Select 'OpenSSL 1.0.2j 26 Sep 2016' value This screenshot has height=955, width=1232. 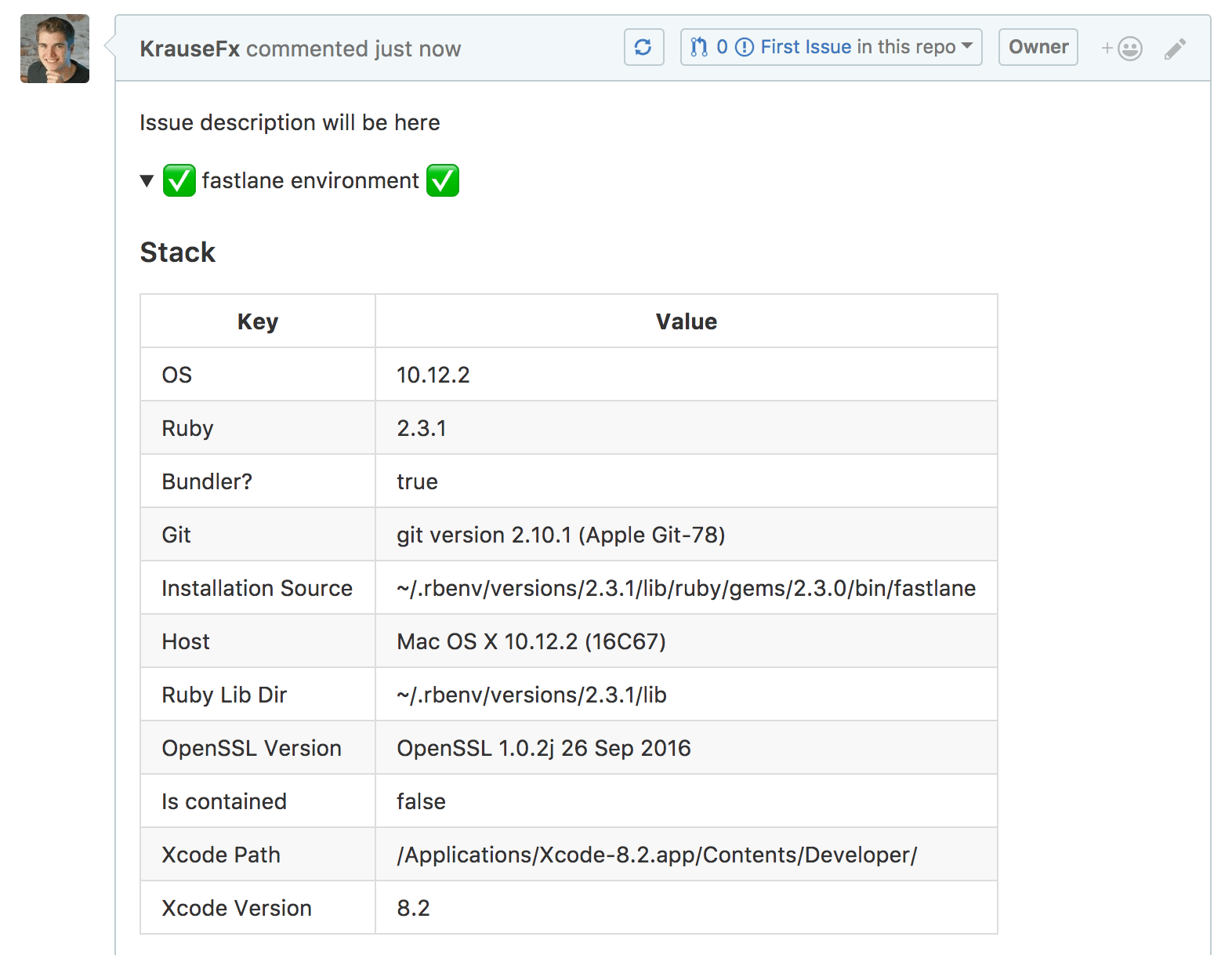point(687,748)
